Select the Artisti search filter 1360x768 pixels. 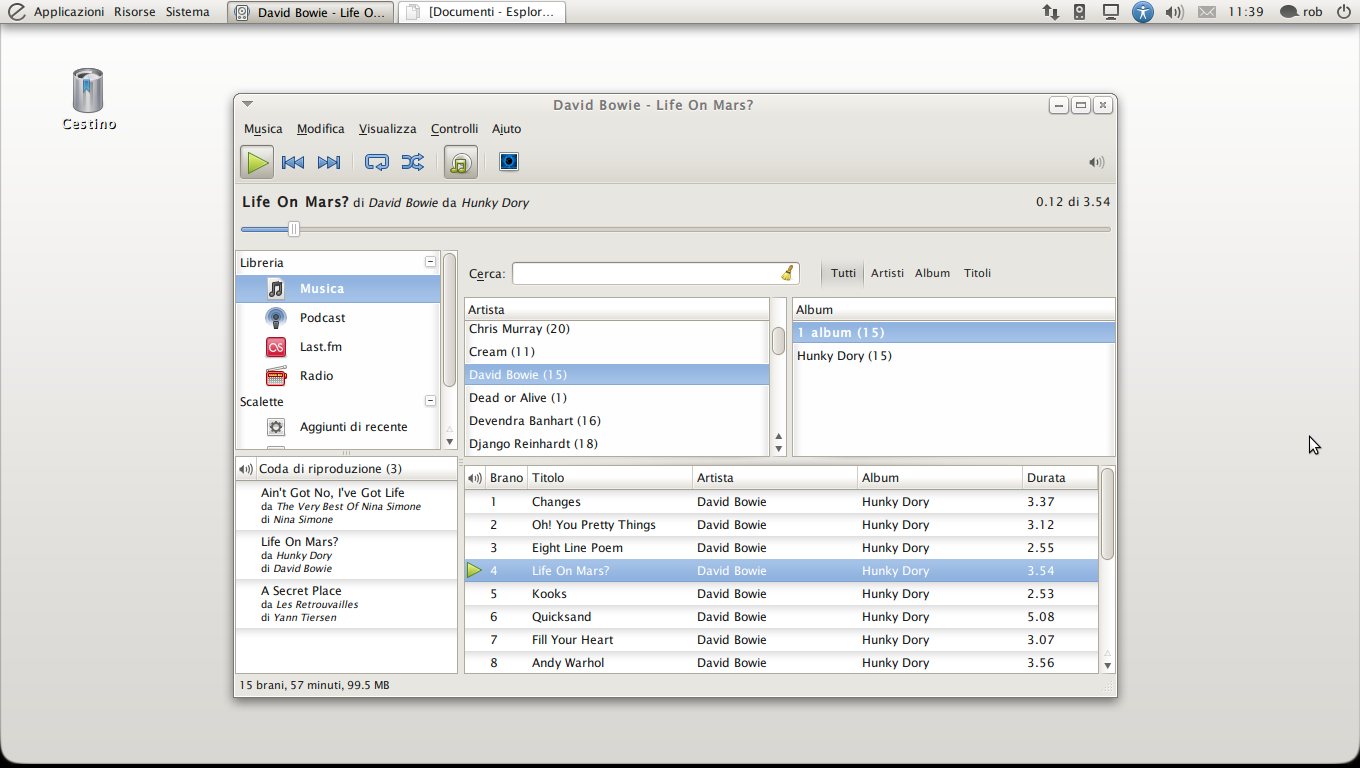[x=887, y=273]
